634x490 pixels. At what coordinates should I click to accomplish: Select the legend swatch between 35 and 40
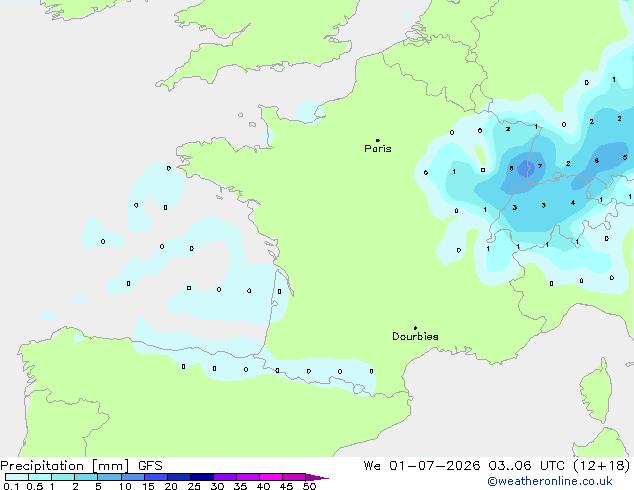[248, 477]
